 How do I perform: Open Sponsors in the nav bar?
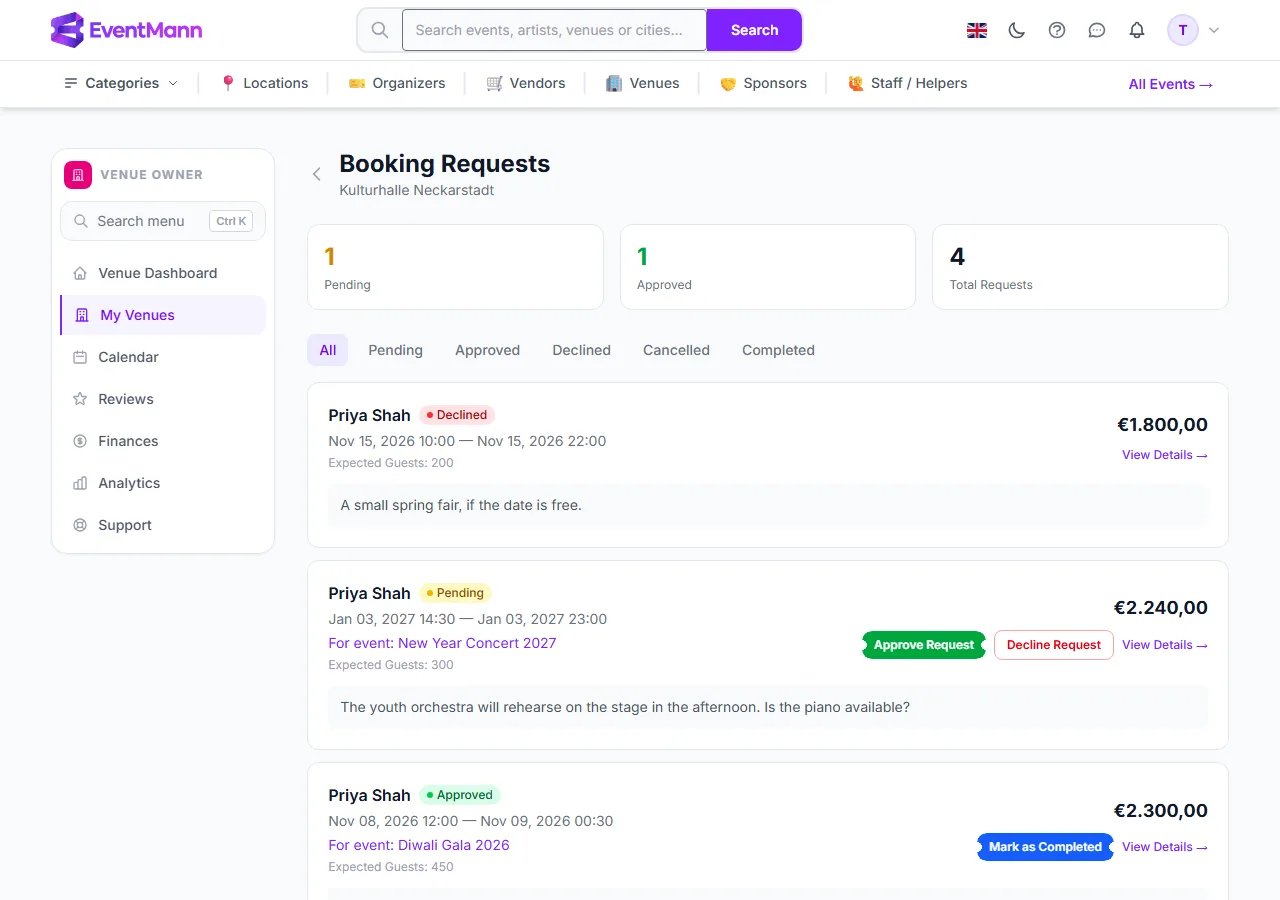click(x=763, y=83)
